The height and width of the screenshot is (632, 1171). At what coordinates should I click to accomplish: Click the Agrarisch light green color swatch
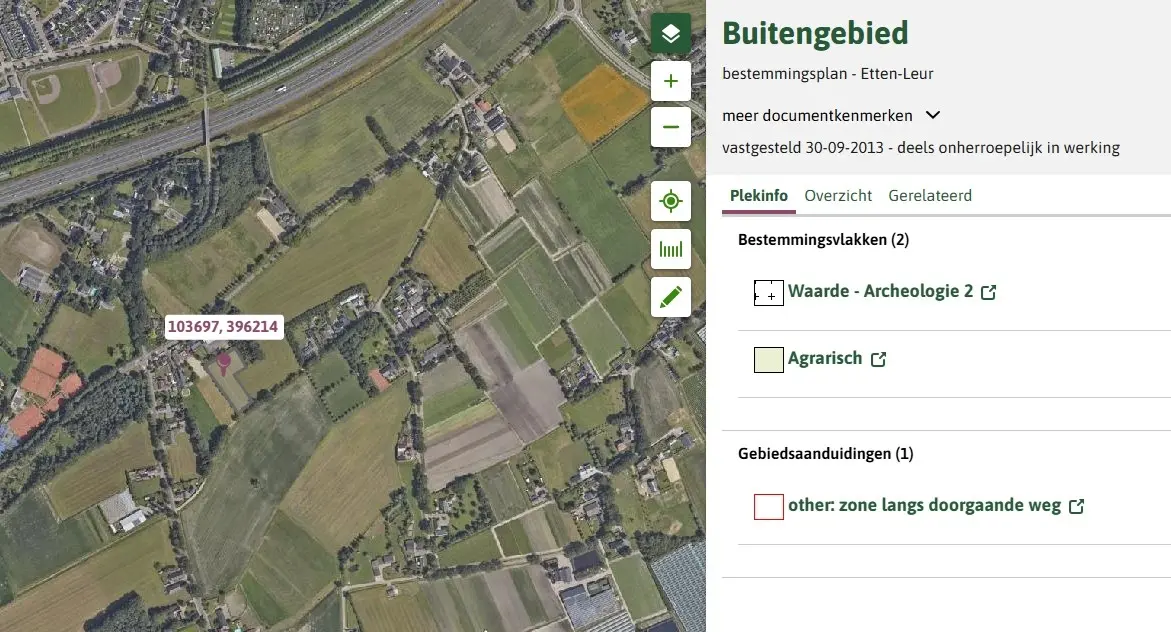(x=768, y=359)
